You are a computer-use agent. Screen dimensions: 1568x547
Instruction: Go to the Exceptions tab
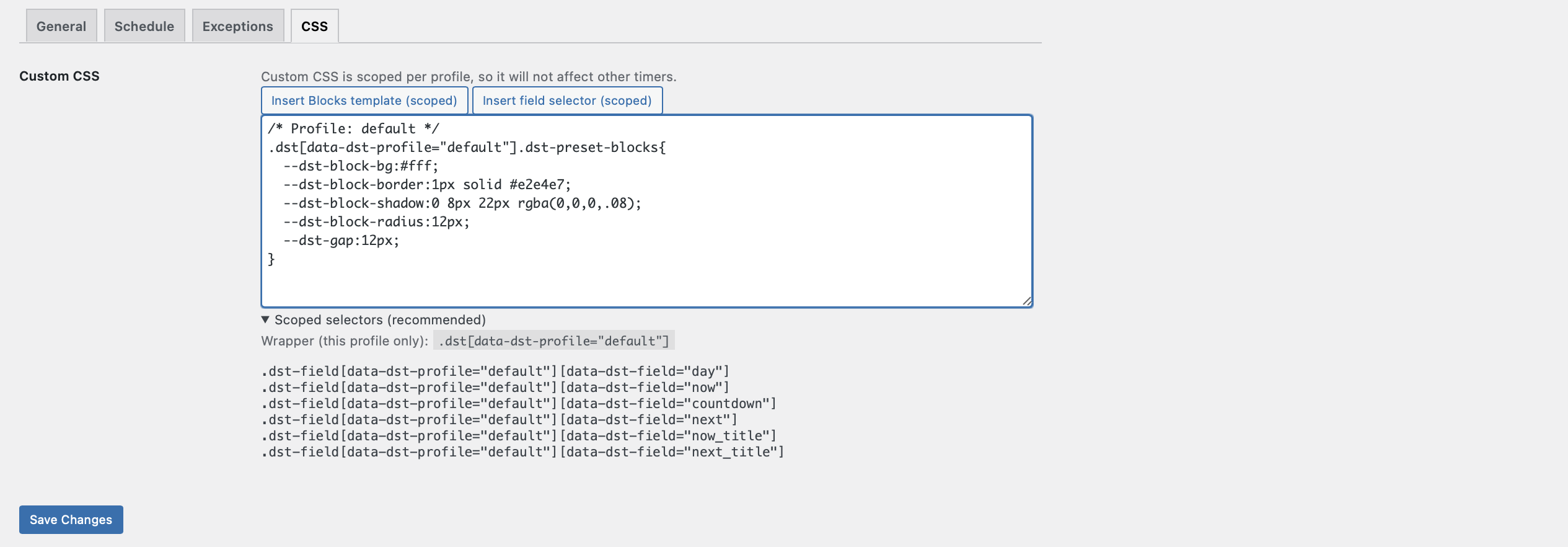pyautogui.click(x=237, y=26)
